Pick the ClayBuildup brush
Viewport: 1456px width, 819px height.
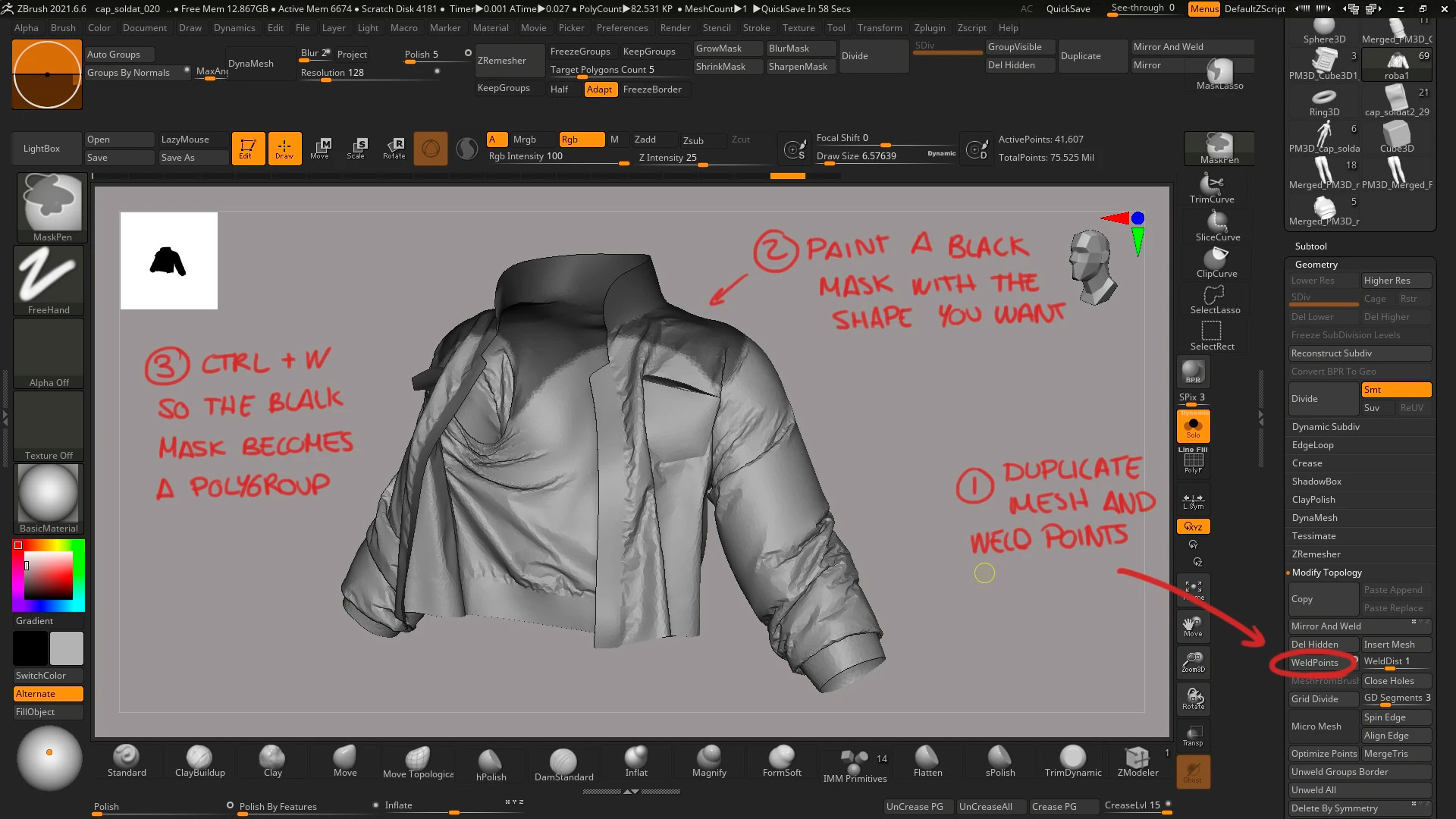point(199,761)
